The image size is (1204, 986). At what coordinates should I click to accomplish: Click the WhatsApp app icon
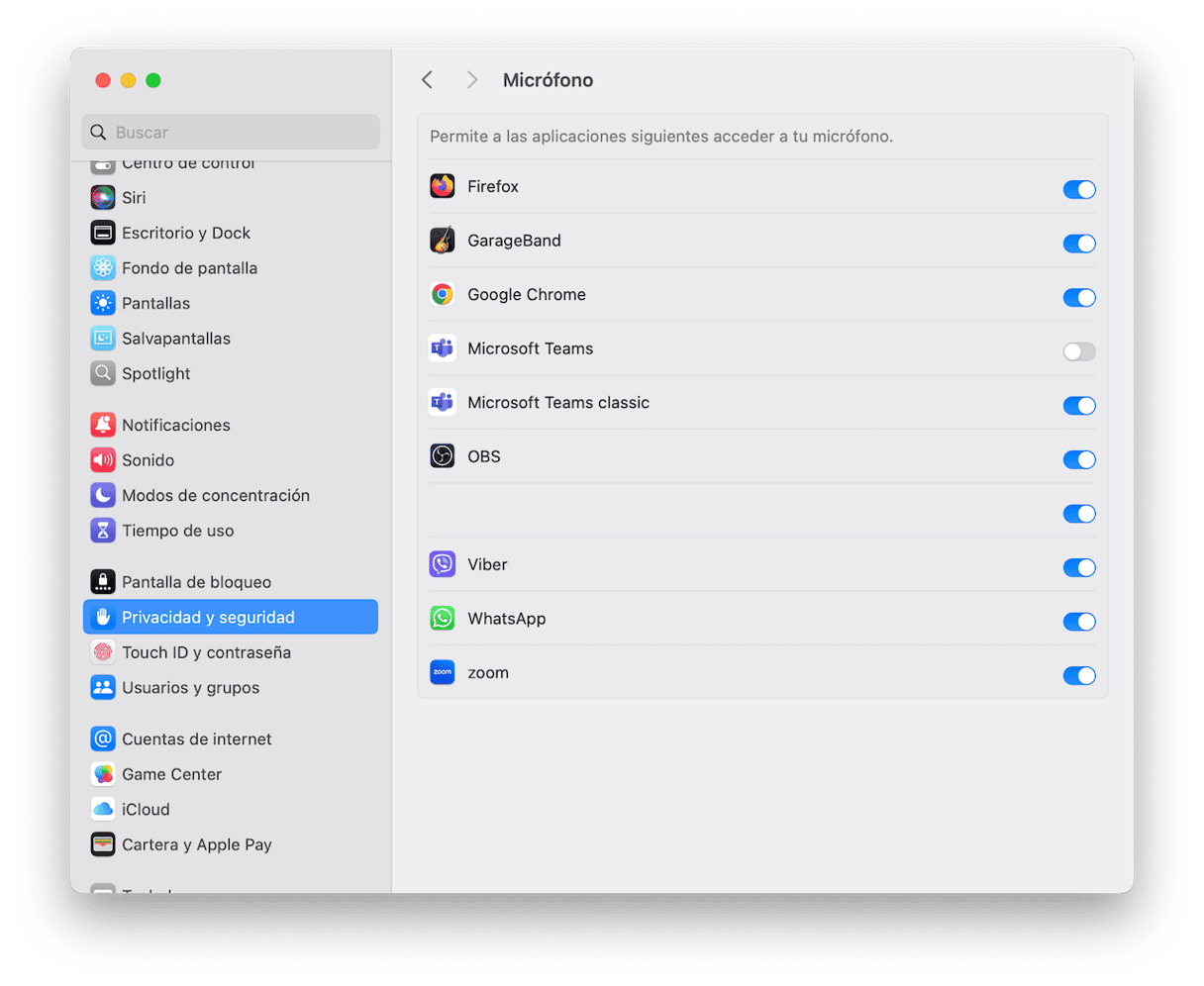[442, 619]
